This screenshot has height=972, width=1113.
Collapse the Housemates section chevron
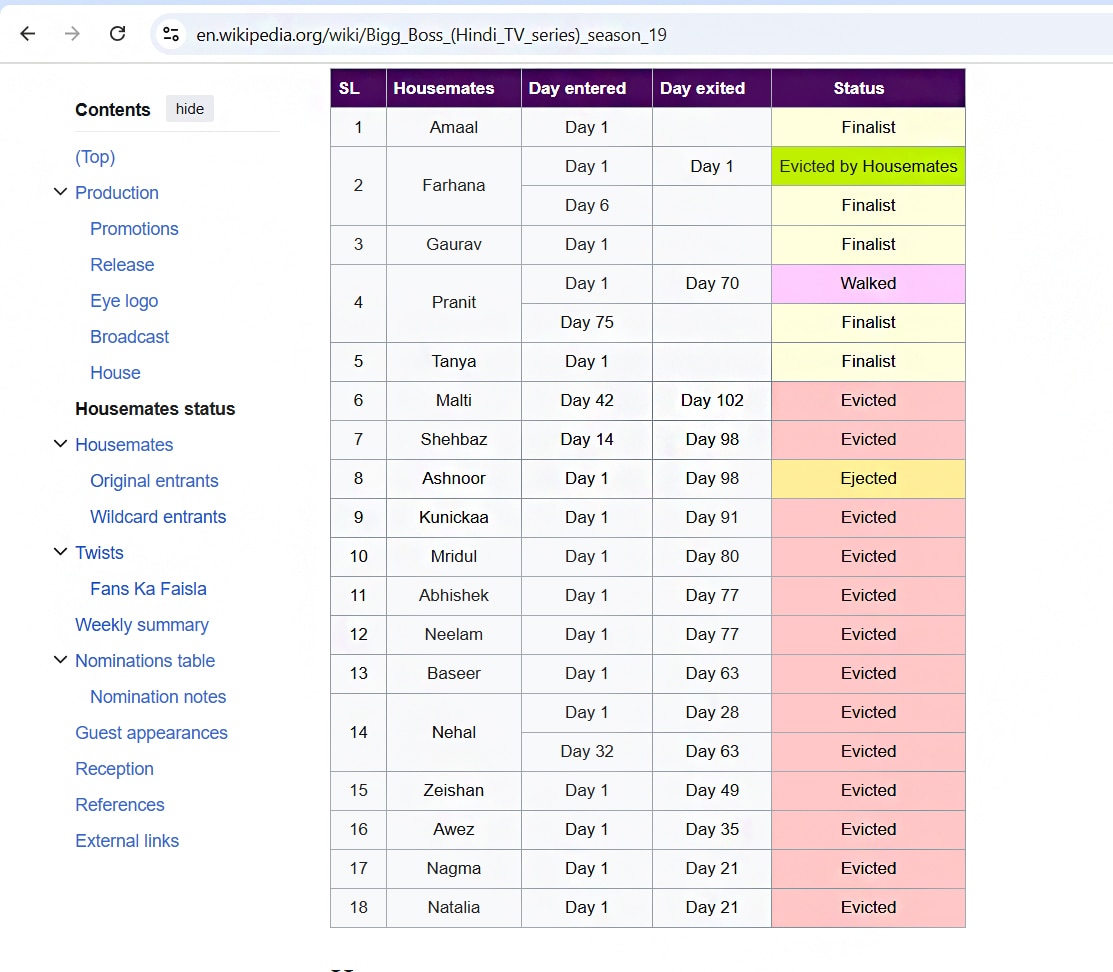tap(60, 444)
